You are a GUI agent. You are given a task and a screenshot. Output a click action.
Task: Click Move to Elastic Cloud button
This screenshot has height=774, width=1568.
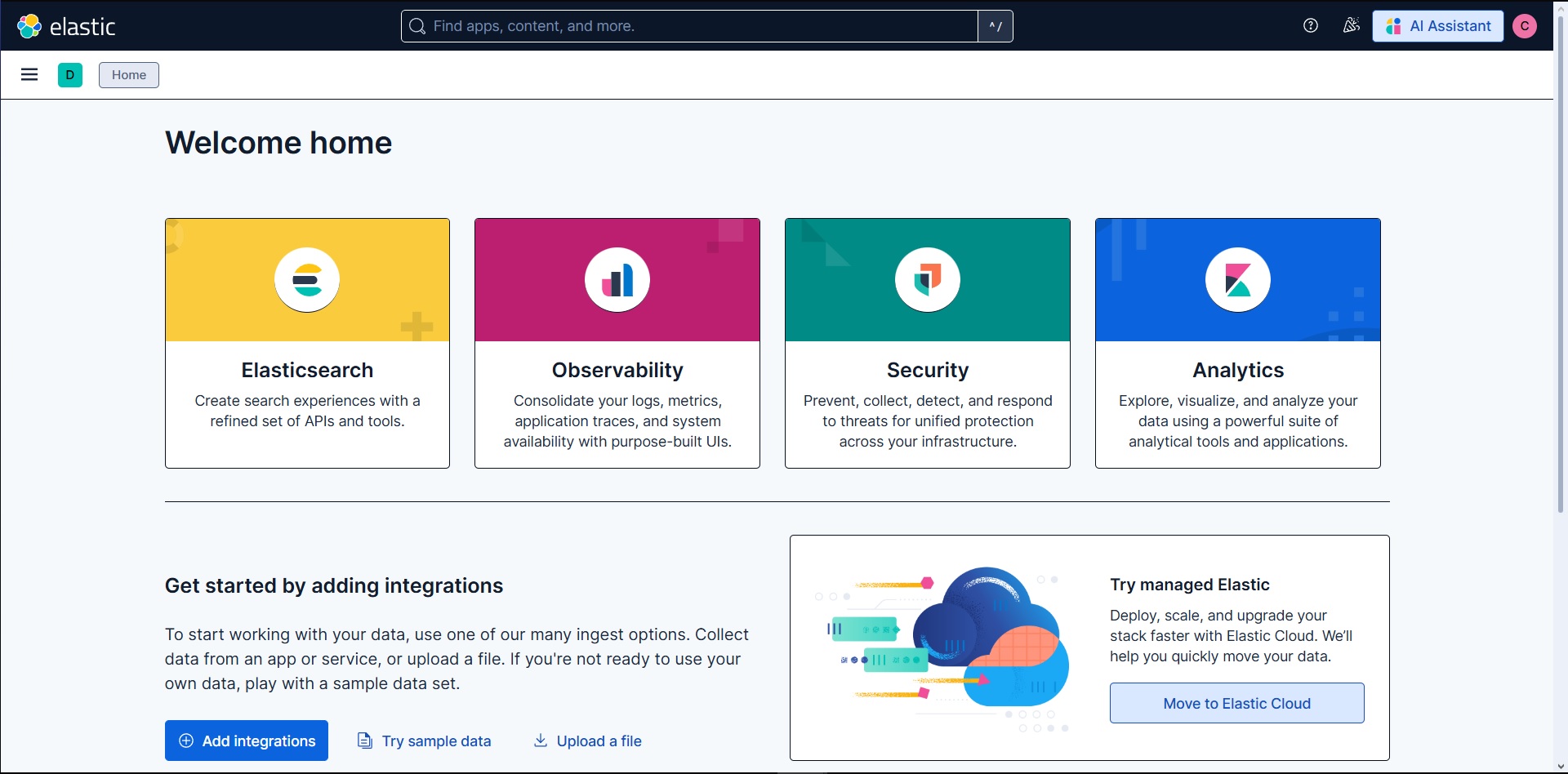pos(1237,703)
